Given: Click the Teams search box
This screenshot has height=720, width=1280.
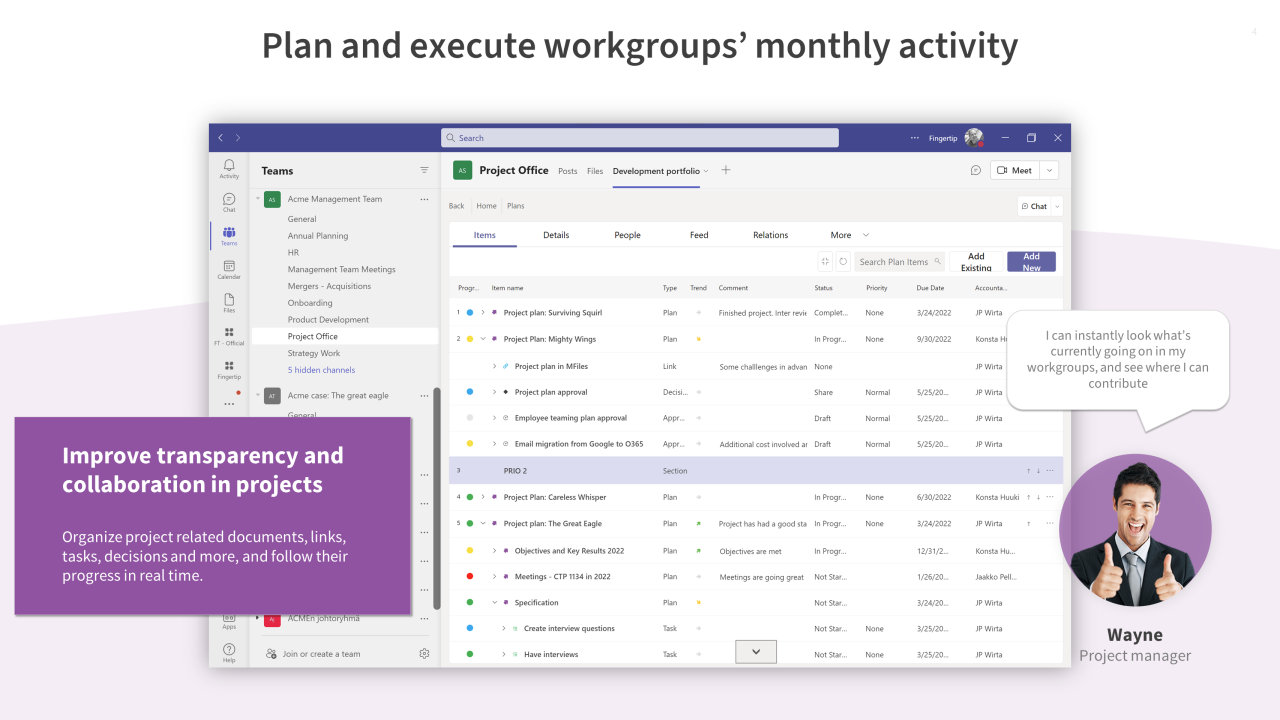Looking at the screenshot, I should click(640, 138).
